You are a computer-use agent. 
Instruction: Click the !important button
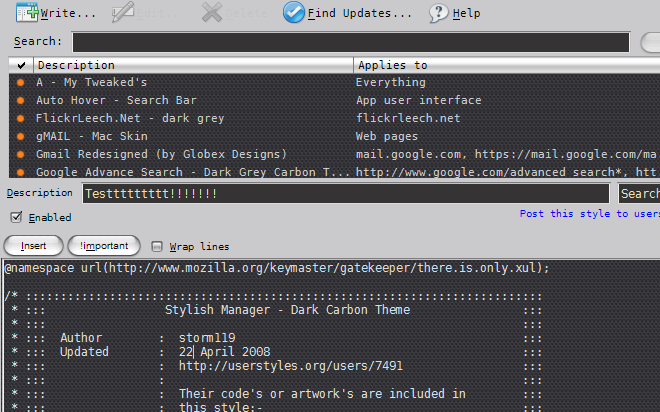104,245
